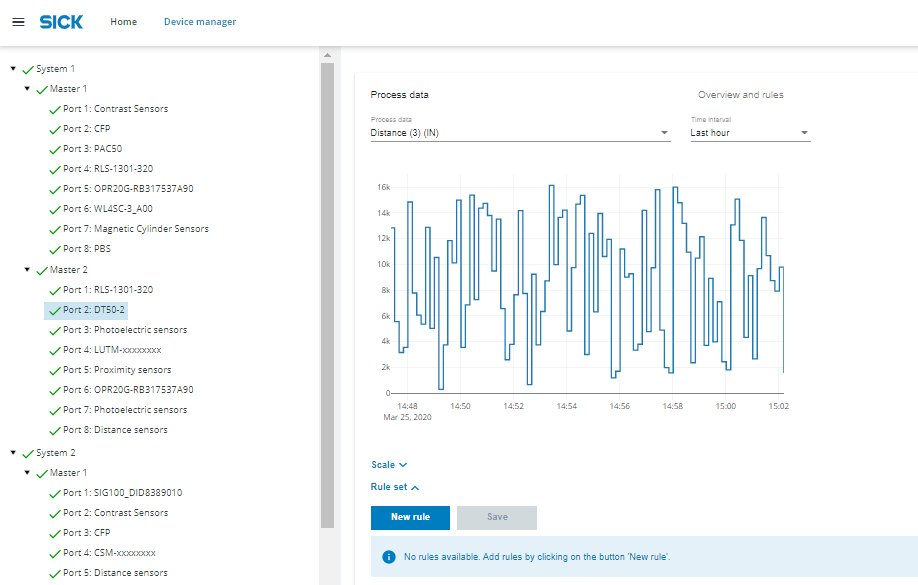Click the device tree vertical scrollbar thumb
Screen dimensions: 918x585
[327, 296]
